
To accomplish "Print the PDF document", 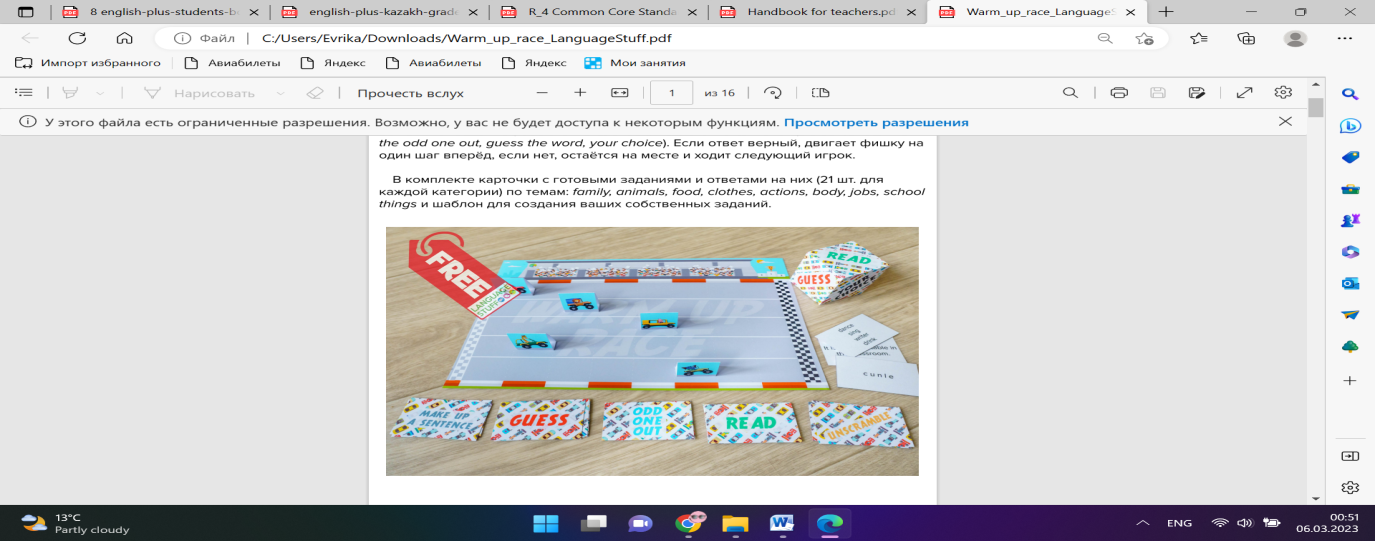I will pos(1119,92).
